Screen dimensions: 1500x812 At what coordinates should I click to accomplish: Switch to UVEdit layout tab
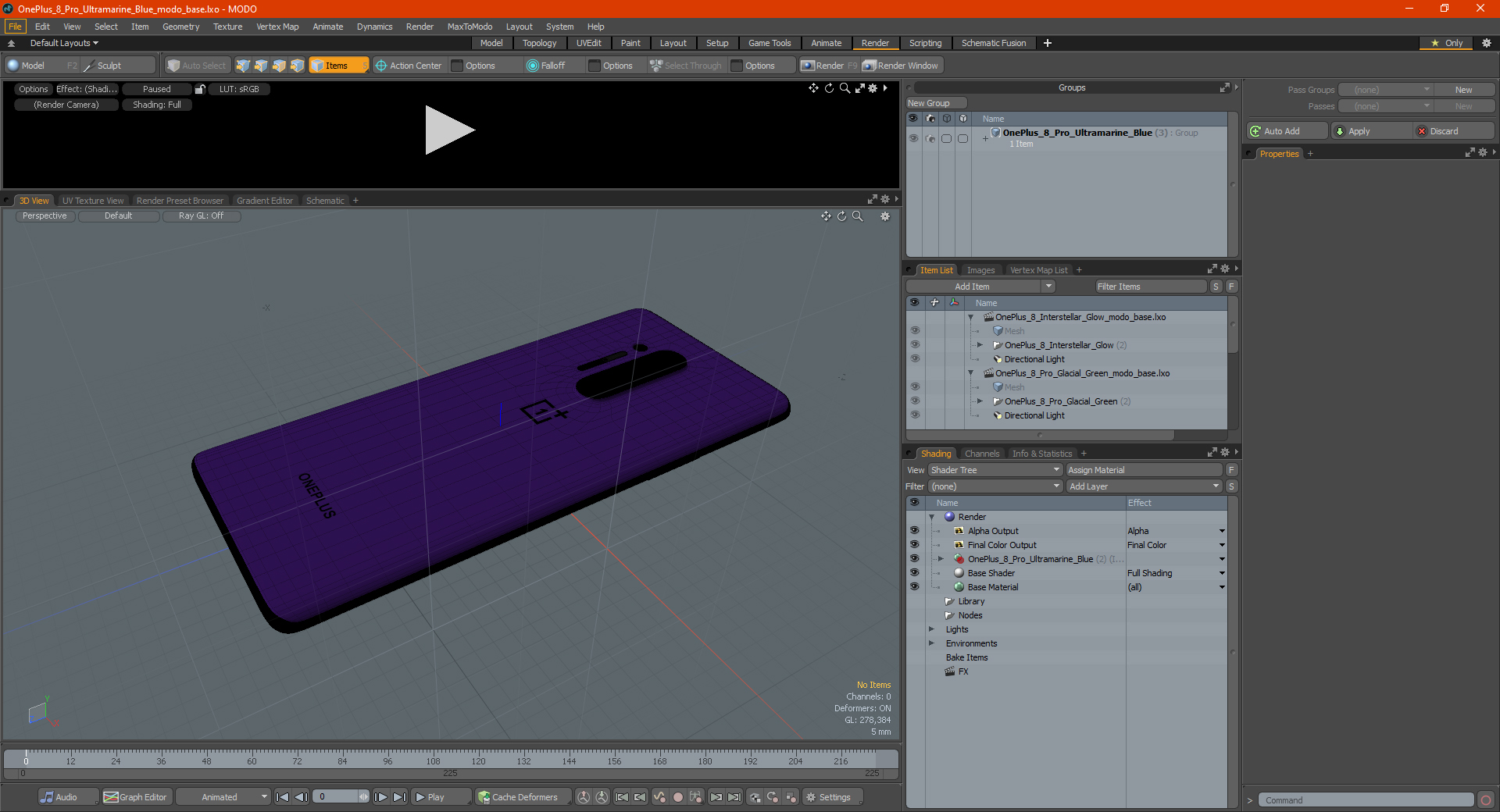(x=588, y=43)
